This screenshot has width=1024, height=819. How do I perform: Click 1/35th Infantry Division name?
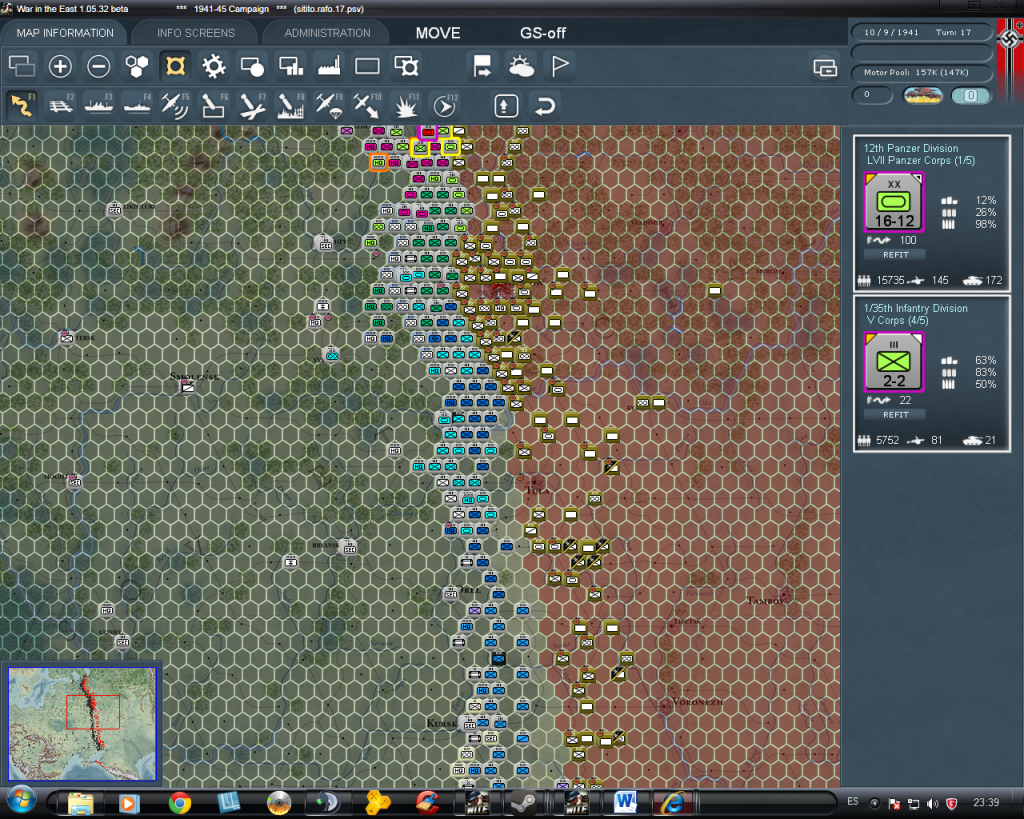click(x=916, y=308)
